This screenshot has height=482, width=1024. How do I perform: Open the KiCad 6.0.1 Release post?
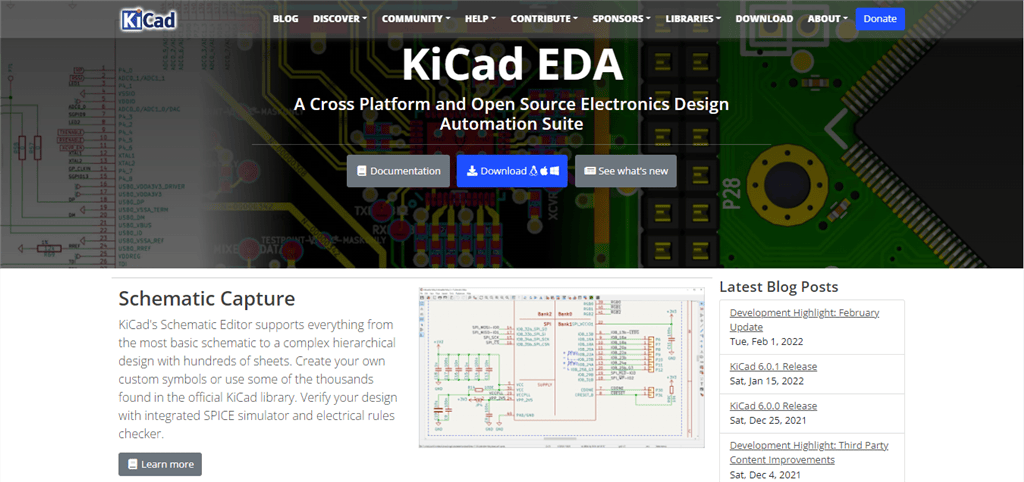click(773, 366)
